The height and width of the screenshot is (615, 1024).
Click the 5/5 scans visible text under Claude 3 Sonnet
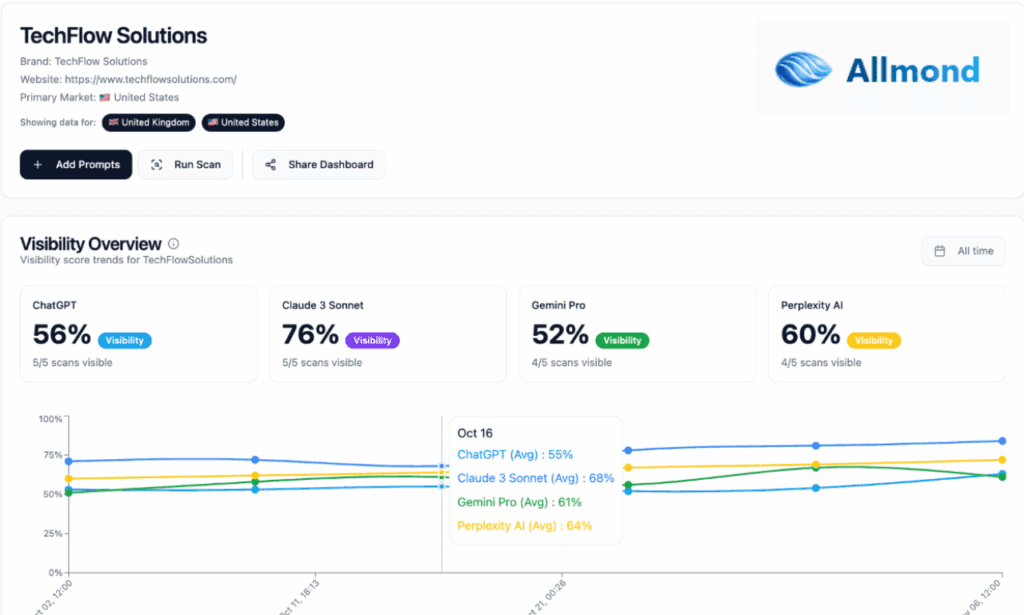tap(322, 362)
